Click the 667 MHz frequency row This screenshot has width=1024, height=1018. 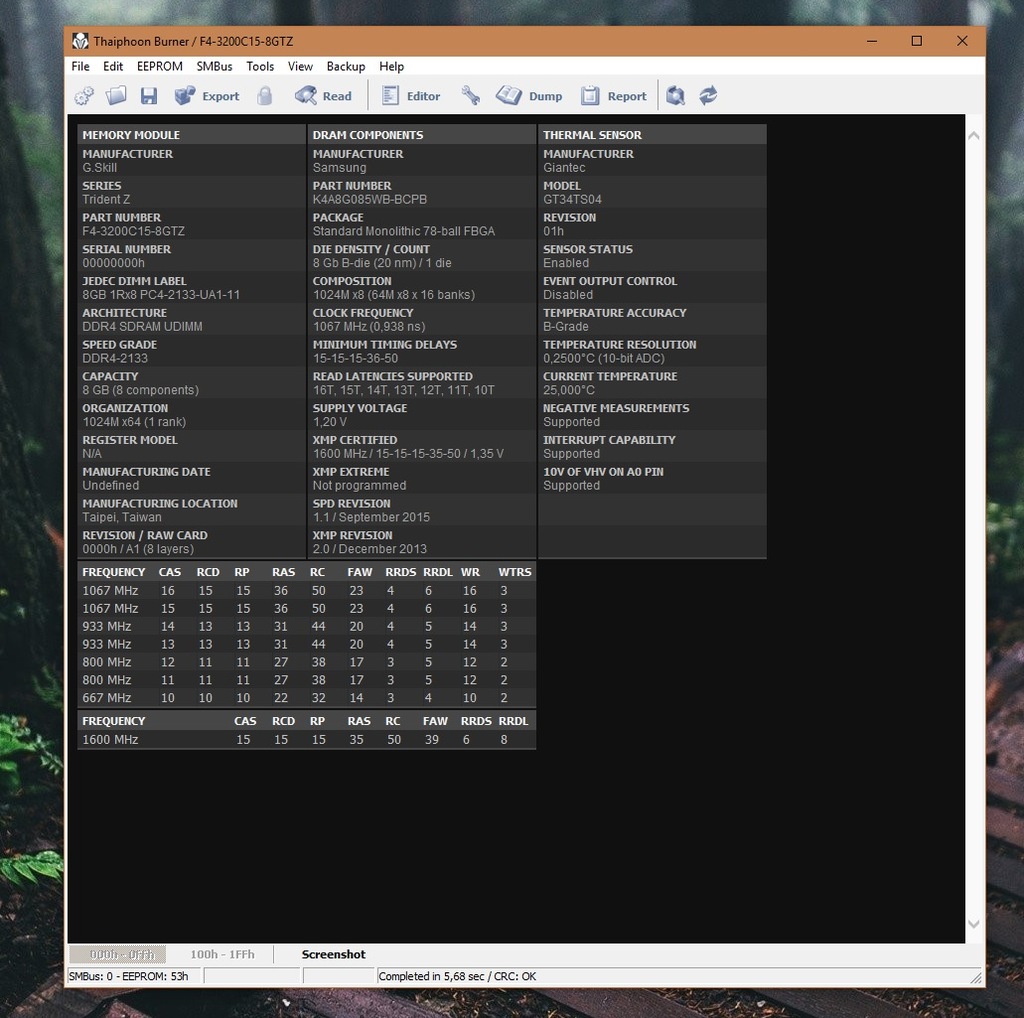click(306, 698)
